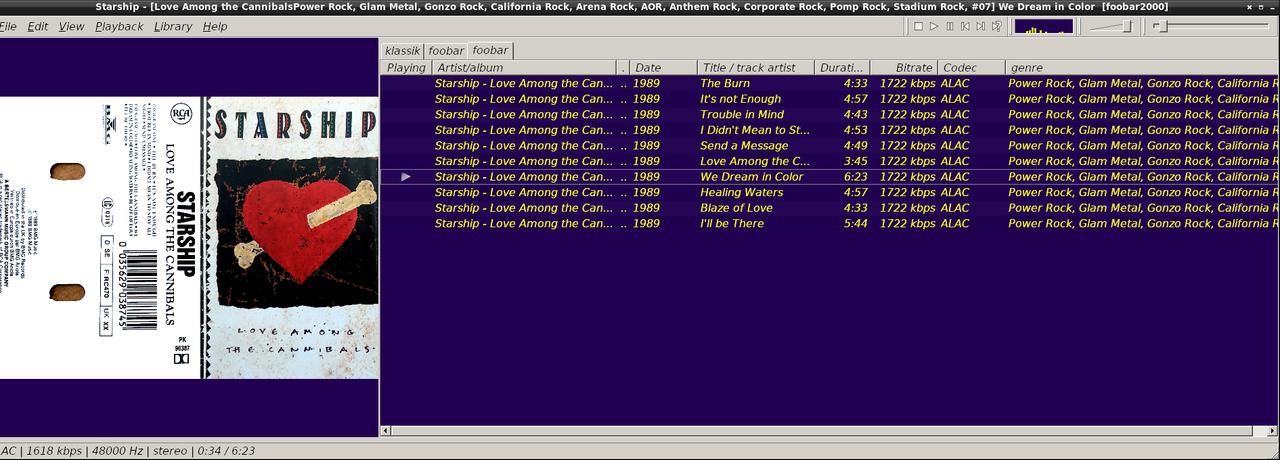Click the spectrum visualization panel
The width and height of the screenshot is (1280, 460).
[1043, 26]
